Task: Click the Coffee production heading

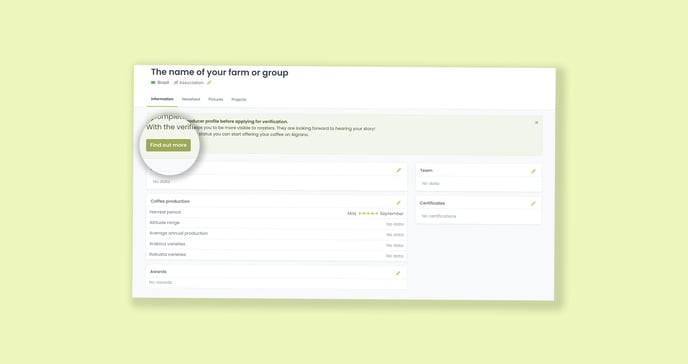Action: tap(170, 201)
